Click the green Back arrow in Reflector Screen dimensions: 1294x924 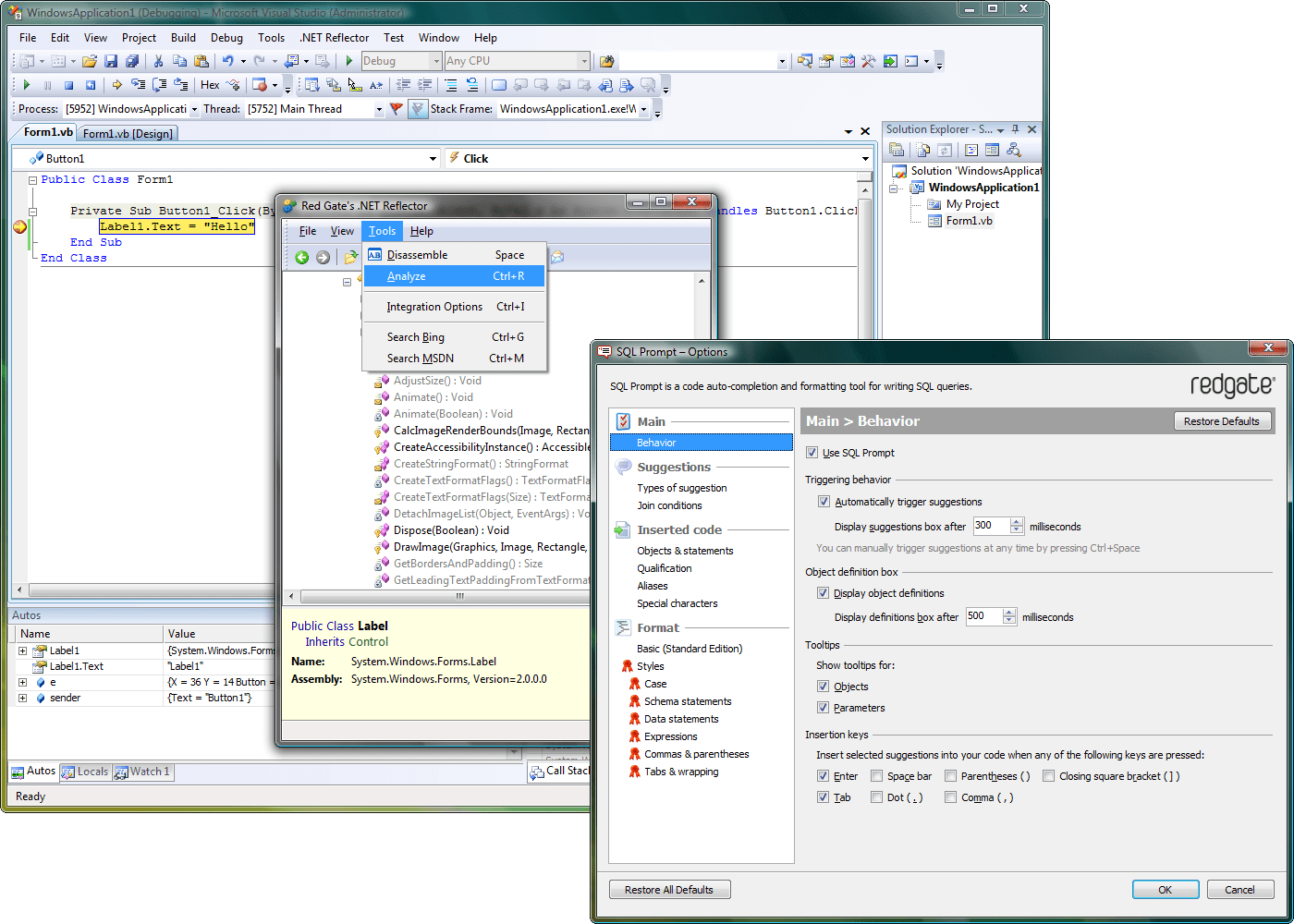pyautogui.click(x=301, y=257)
